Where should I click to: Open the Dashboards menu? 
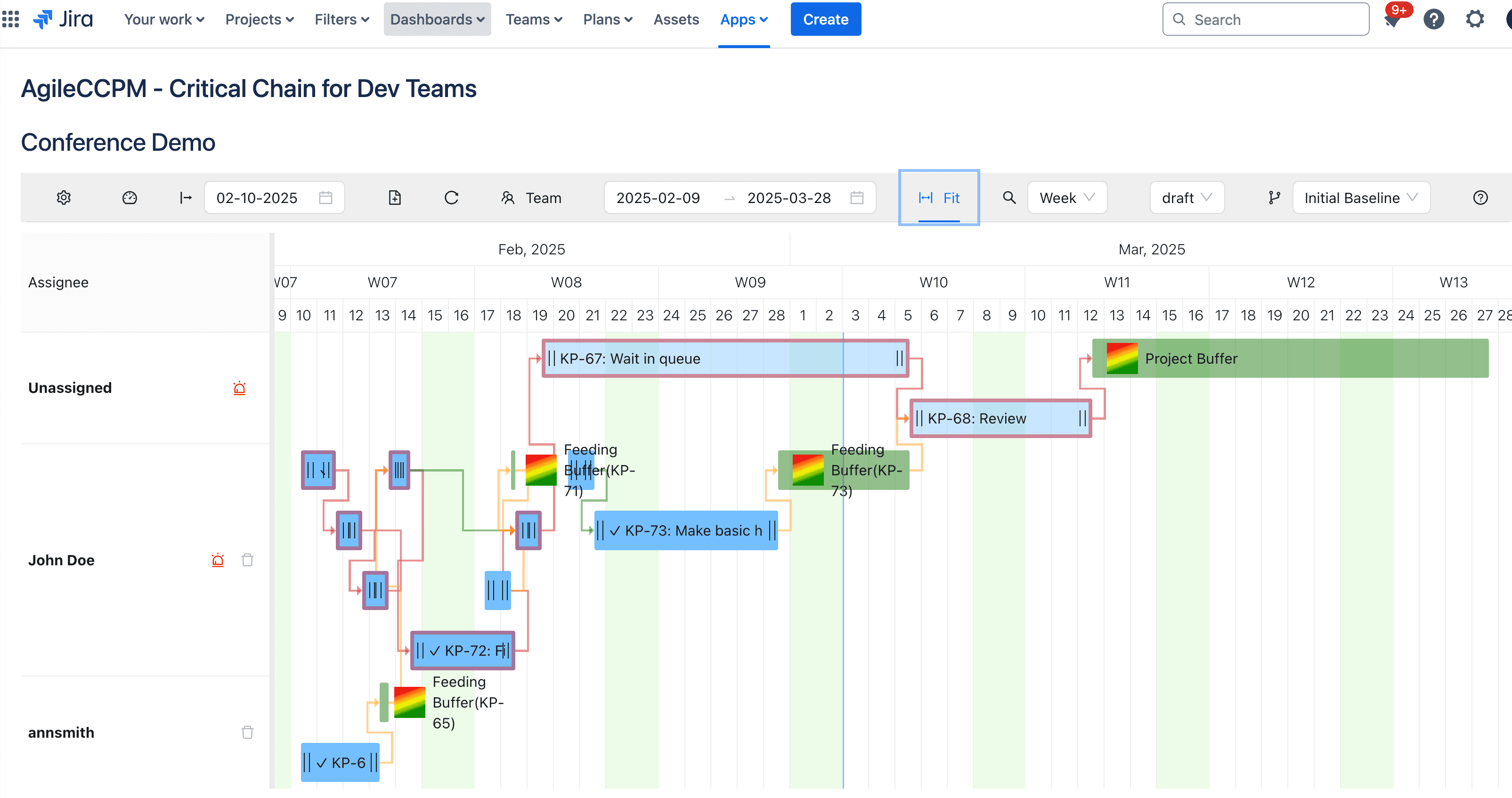pos(437,19)
